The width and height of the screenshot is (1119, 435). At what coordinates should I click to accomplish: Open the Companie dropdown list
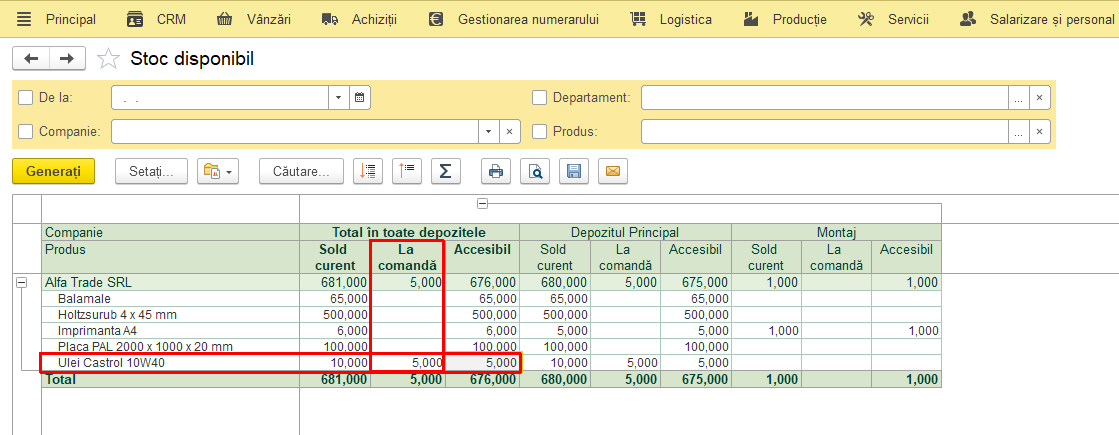[488, 131]
